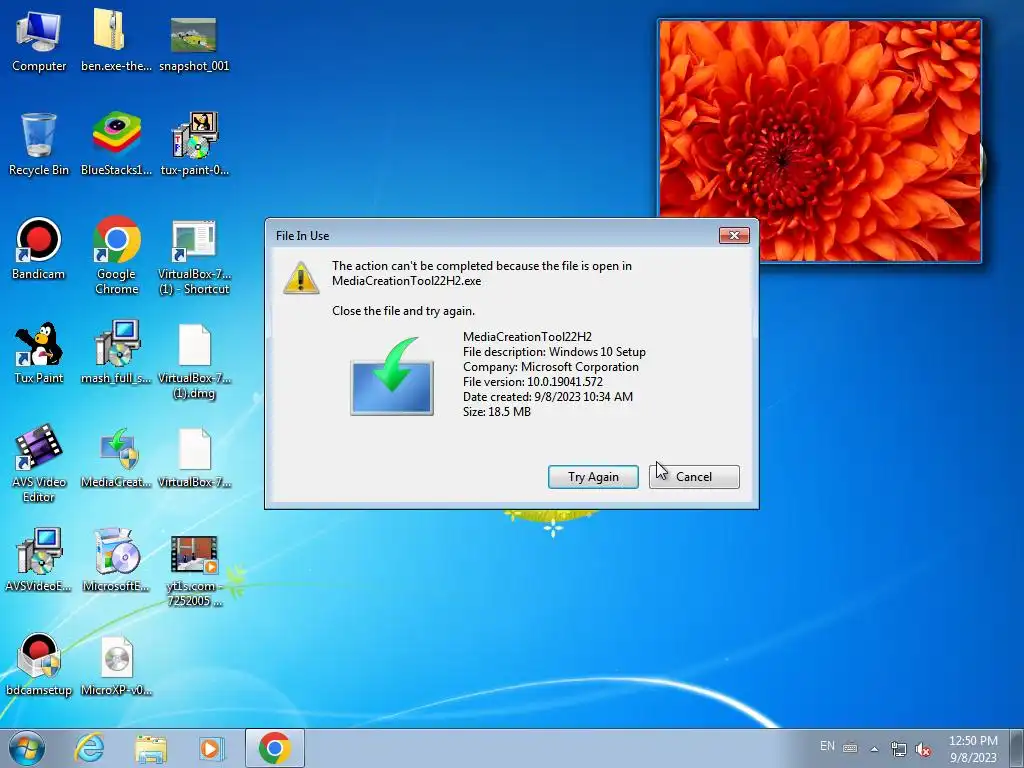
Task: Click 'Company: Microsoft Corporation' text
Action: click(551, 366)
